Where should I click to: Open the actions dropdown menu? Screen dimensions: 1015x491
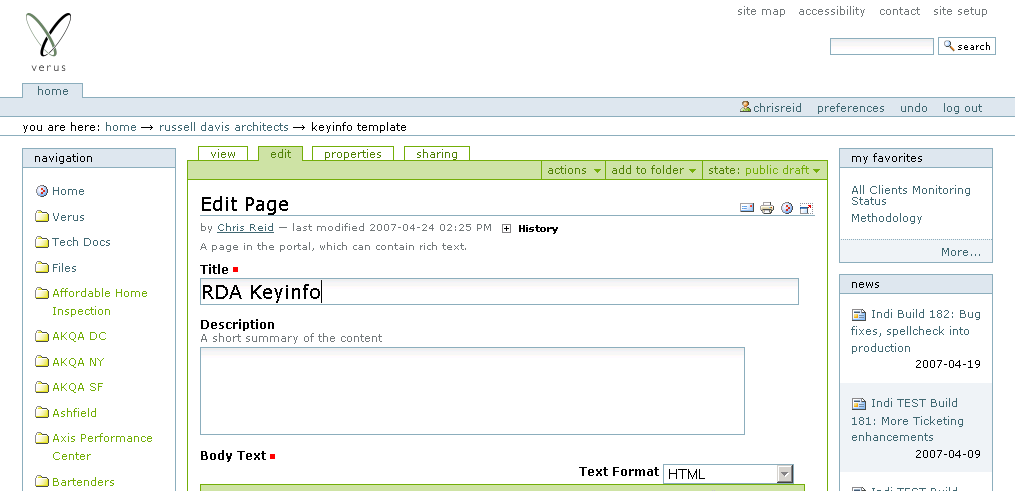coord(574,170)
